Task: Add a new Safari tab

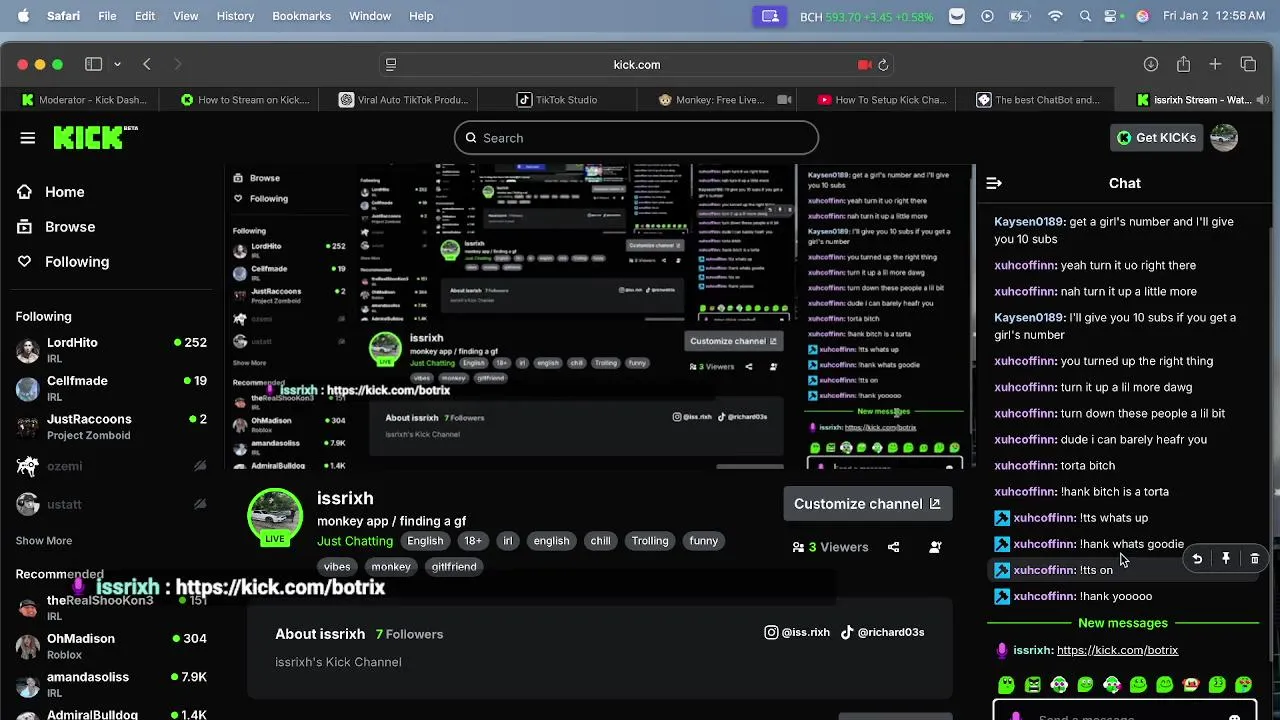Action: 1215,64
